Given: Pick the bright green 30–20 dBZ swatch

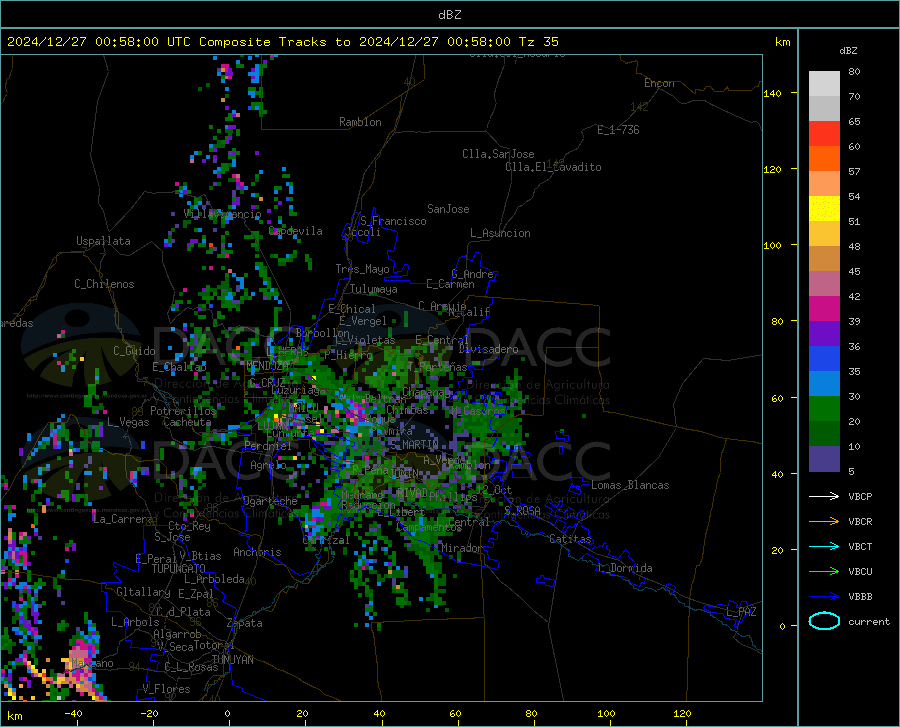Looking at the screenshot, I should (824, 409).
